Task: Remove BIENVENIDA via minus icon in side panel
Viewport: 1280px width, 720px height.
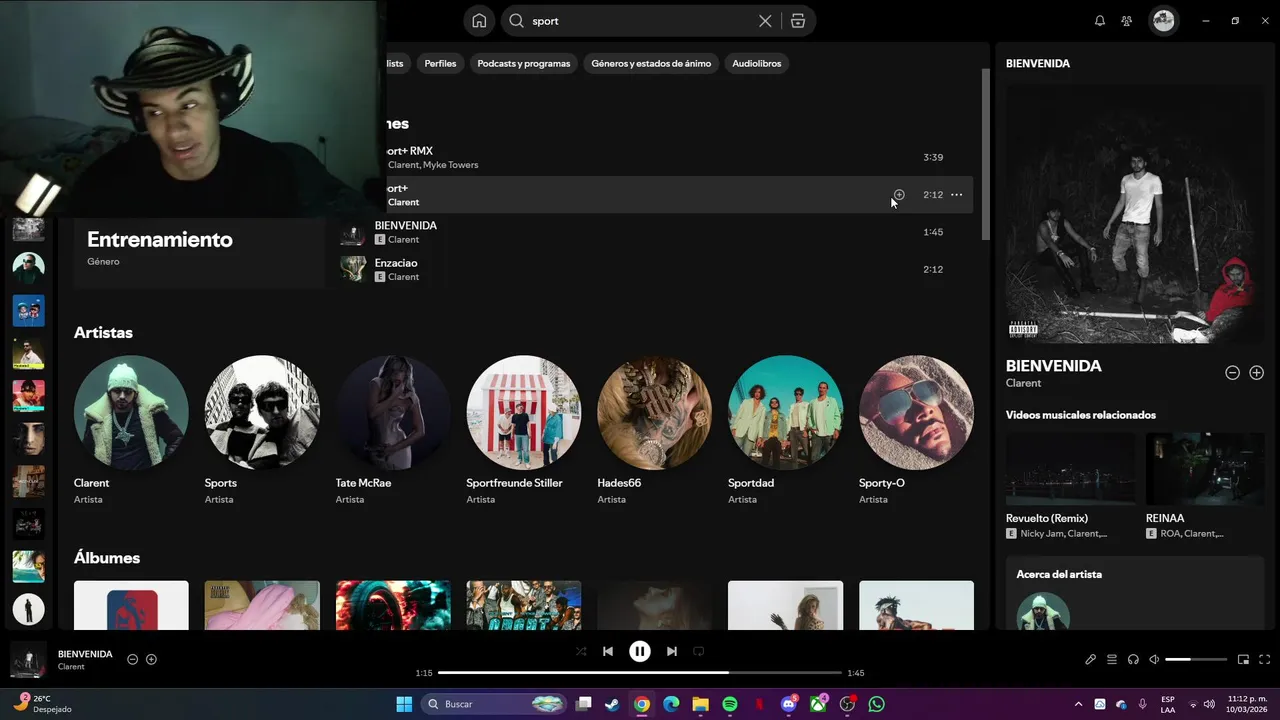Action: [x=1233, y=373]
